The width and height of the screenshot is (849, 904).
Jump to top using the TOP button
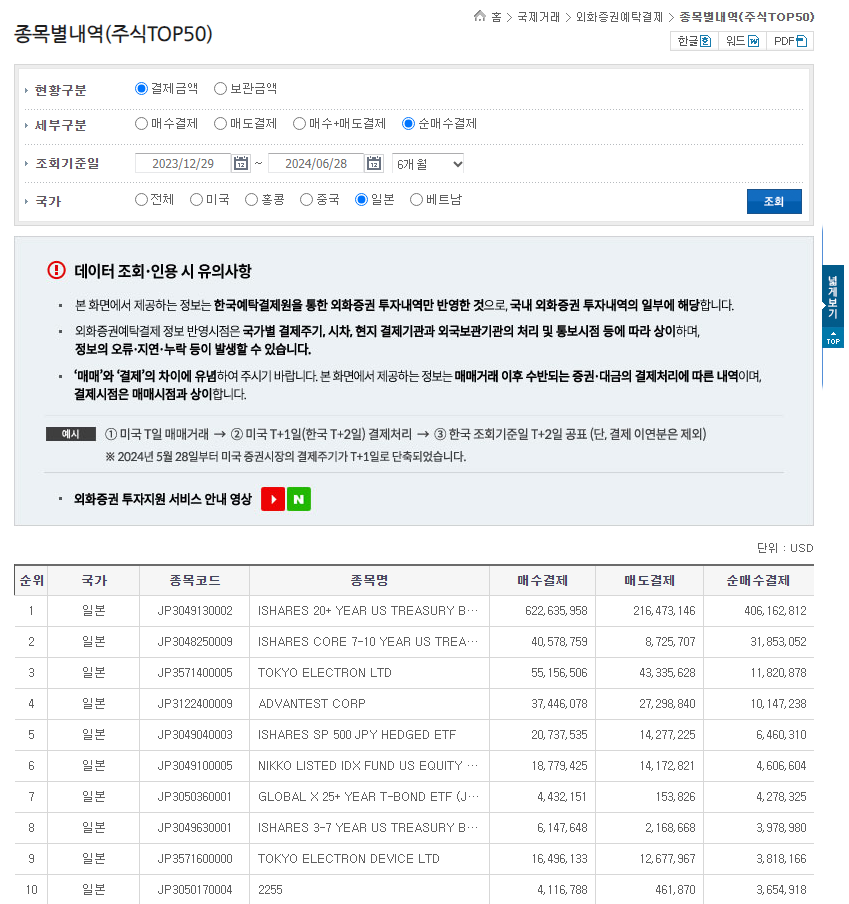click(832, 338)
